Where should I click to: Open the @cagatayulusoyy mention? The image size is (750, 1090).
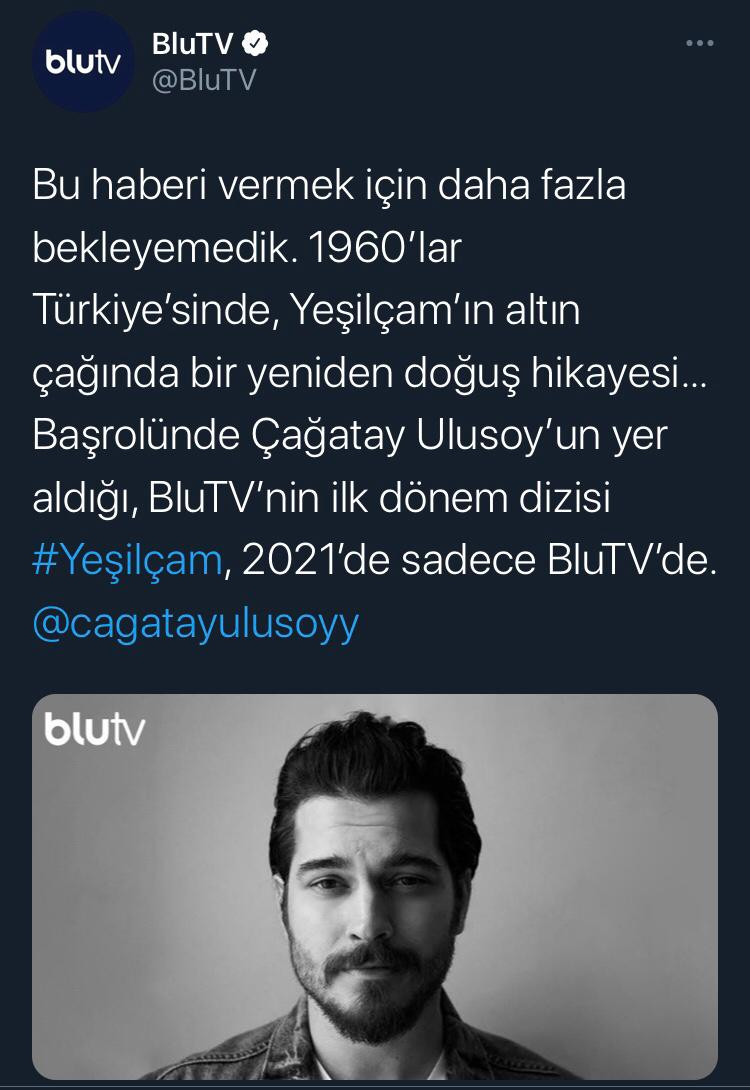click(x=195, y=623)
